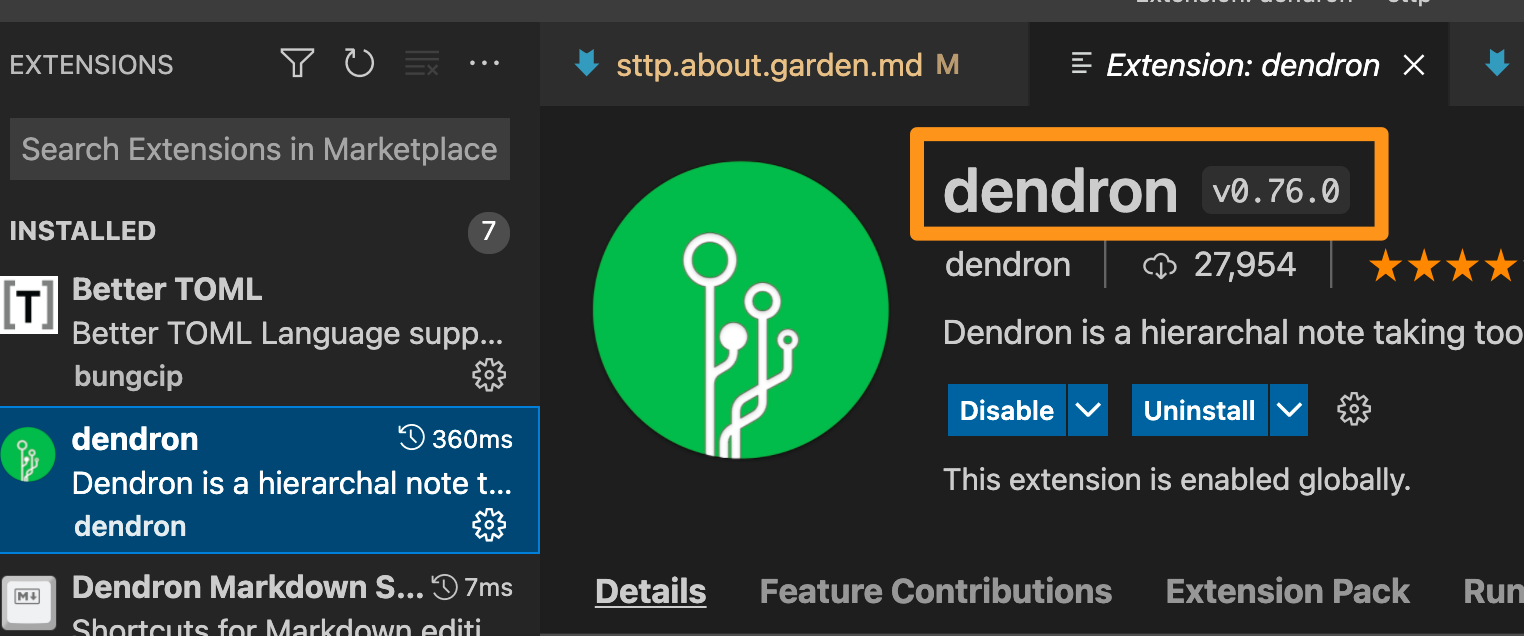Uninstall the dendron extension
The height and width of the screenshot is (636, 1524).
[x=1200, y=410]
